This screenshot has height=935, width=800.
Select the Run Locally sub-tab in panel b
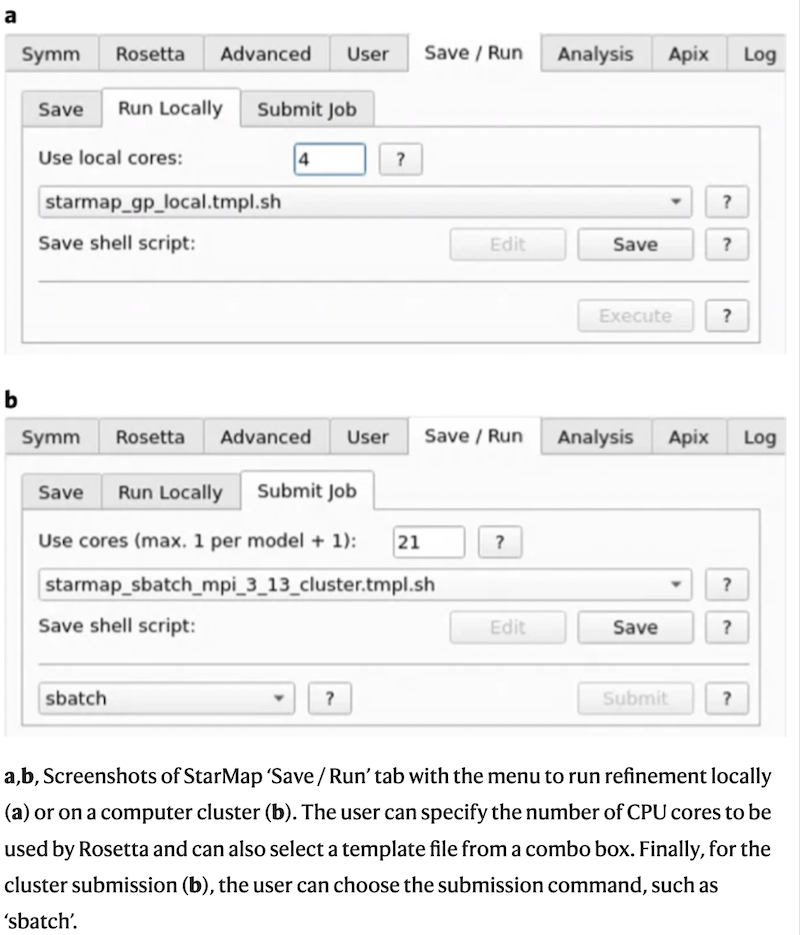(x=170, y=492)
